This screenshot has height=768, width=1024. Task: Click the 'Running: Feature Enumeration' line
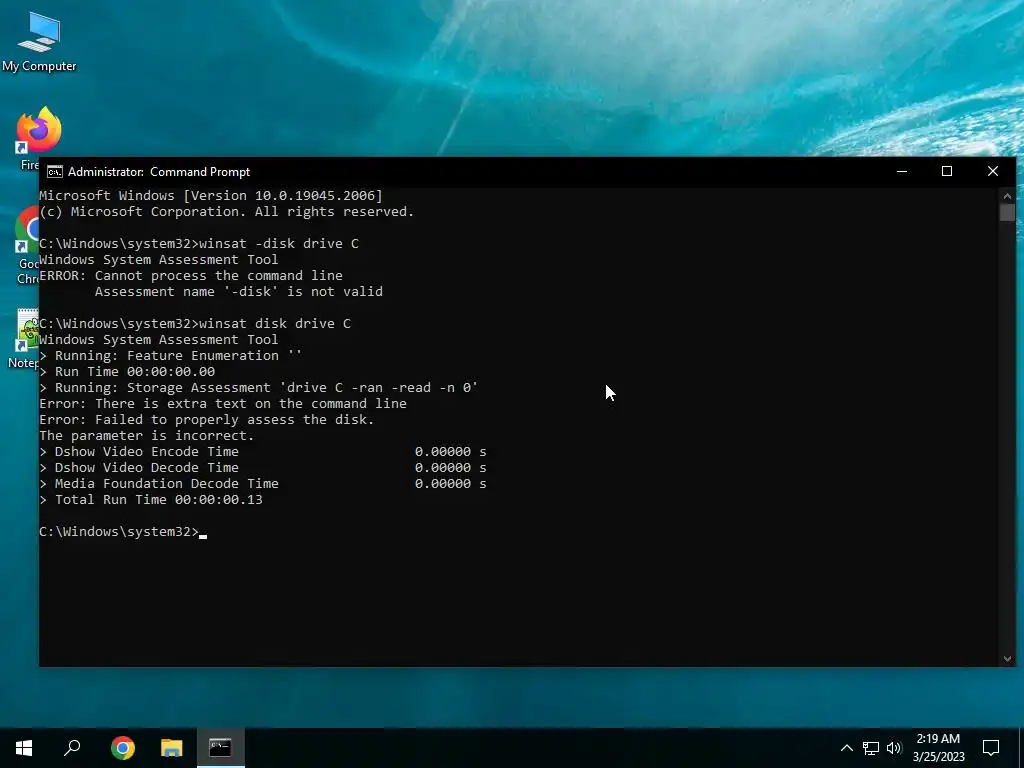click(170, 356)
